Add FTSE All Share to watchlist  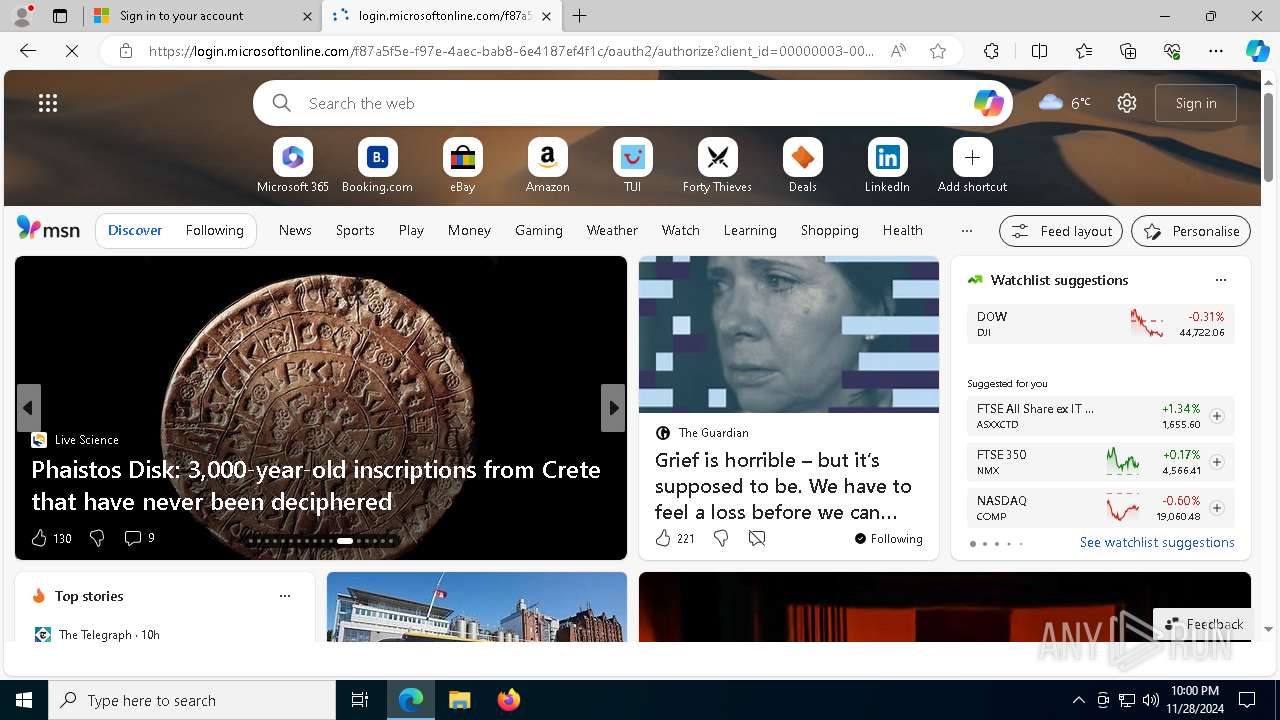point(1217,416)
